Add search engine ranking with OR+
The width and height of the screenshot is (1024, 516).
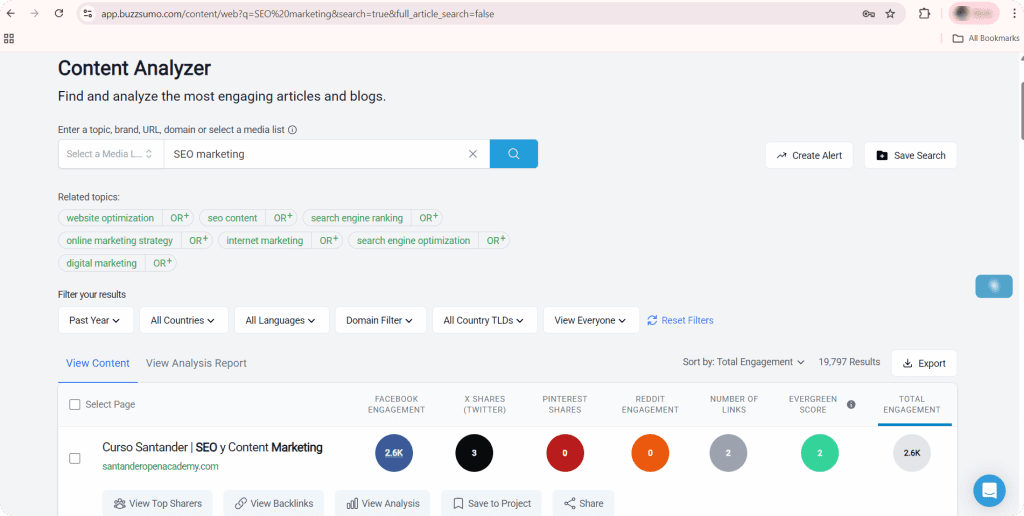pyautogui.click(x=428, y=218)
